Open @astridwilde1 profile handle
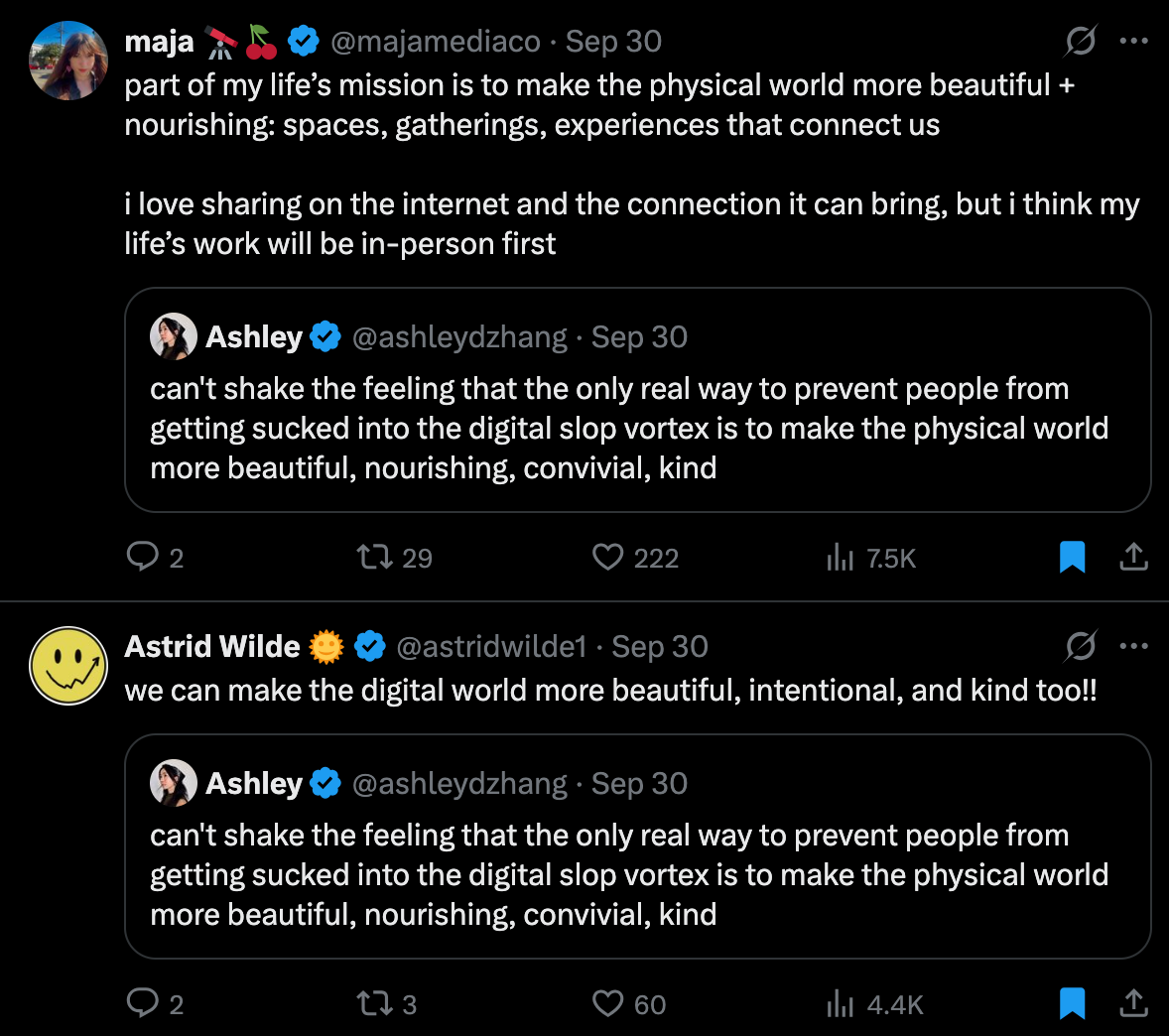 [491, 647]
